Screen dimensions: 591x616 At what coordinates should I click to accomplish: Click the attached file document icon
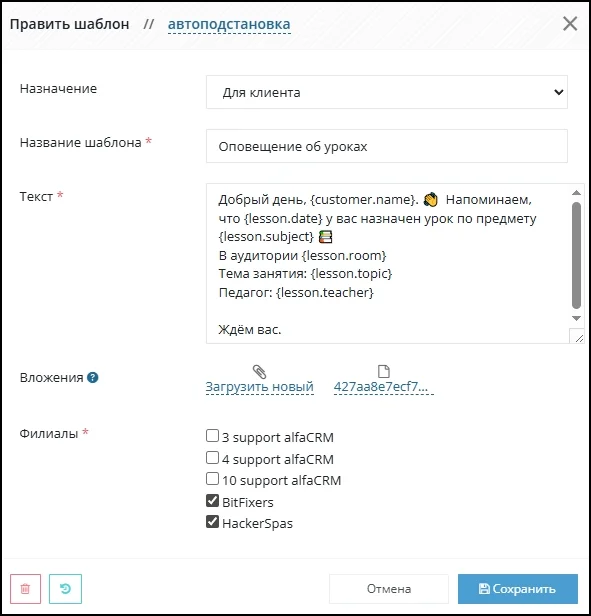point(384,371)
